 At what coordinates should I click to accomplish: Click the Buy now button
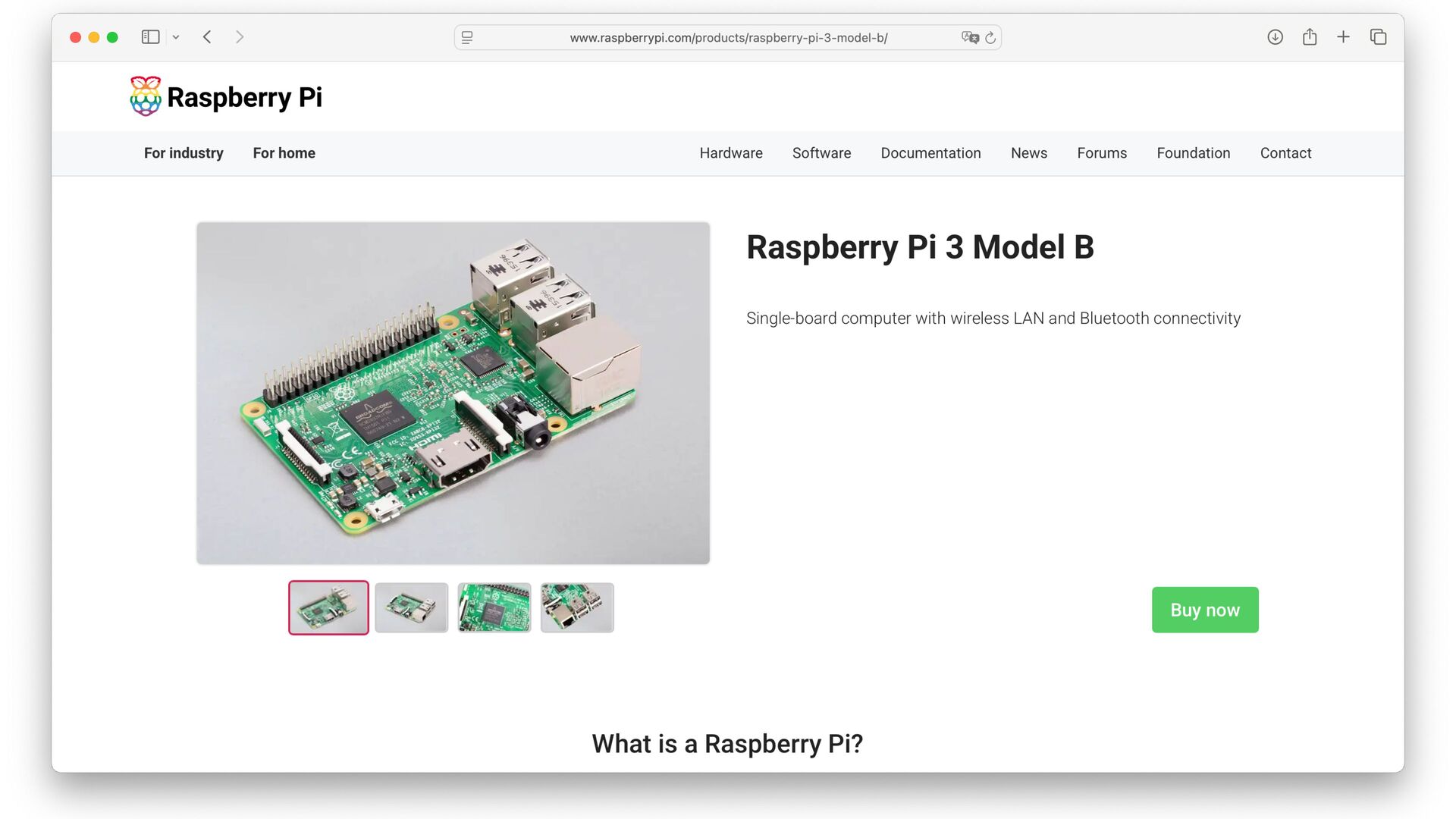[1205, 610]
